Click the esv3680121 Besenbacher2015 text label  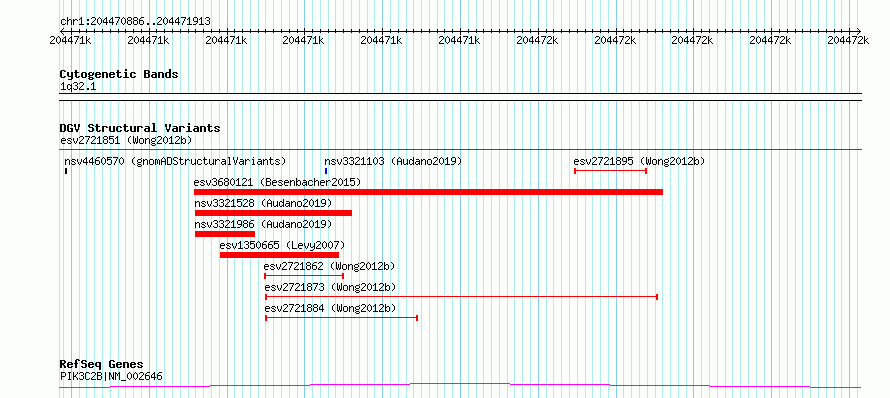click(x=277, y=182)
